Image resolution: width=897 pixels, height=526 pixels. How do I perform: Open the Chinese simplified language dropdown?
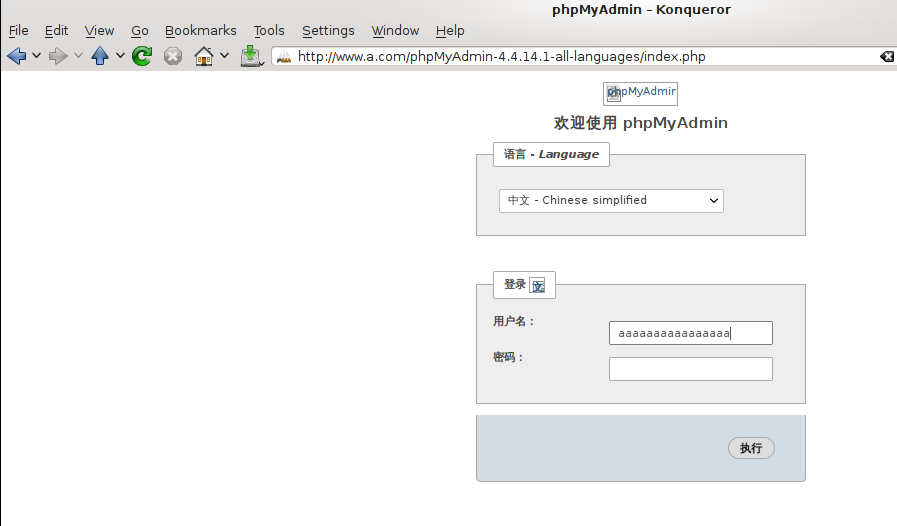point(611,201)
